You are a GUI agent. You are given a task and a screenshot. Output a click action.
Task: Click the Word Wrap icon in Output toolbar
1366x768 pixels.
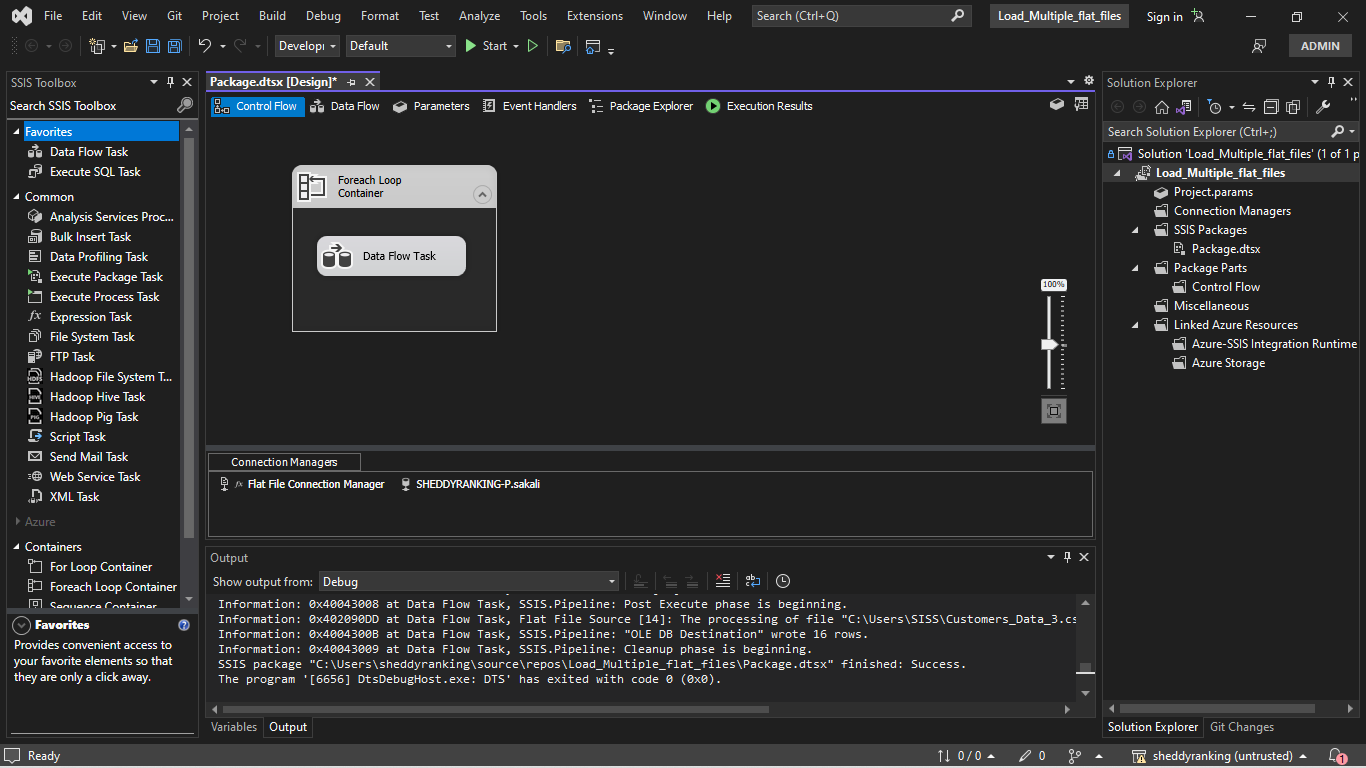click(752, 581)
